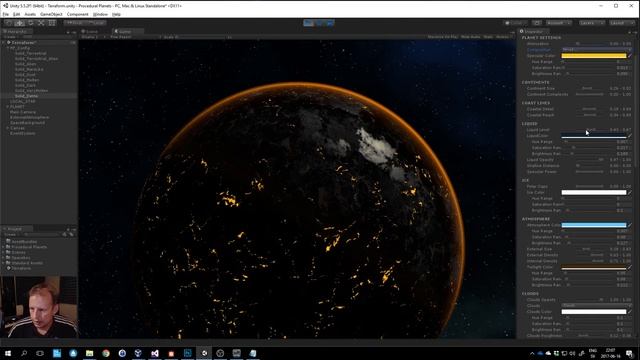Click the Terraform scene Unity icon in Hierarchy
The image size is (640, 360).
pyautogui.click(x=9, y=42)
